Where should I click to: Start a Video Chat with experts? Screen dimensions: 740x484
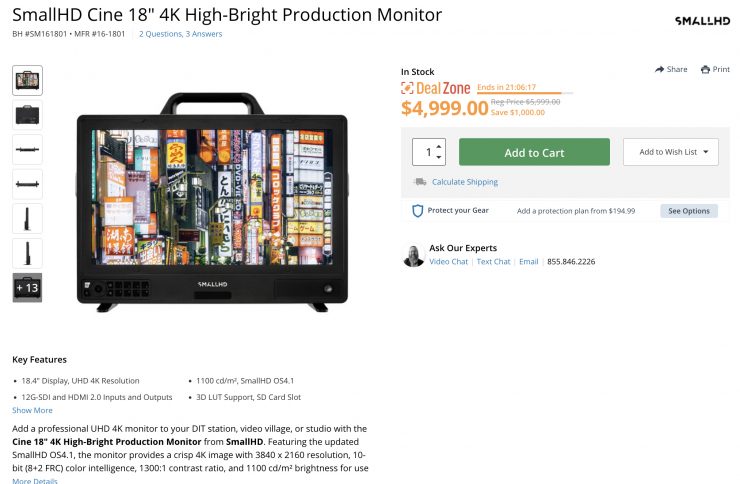[x=448, y=262]
